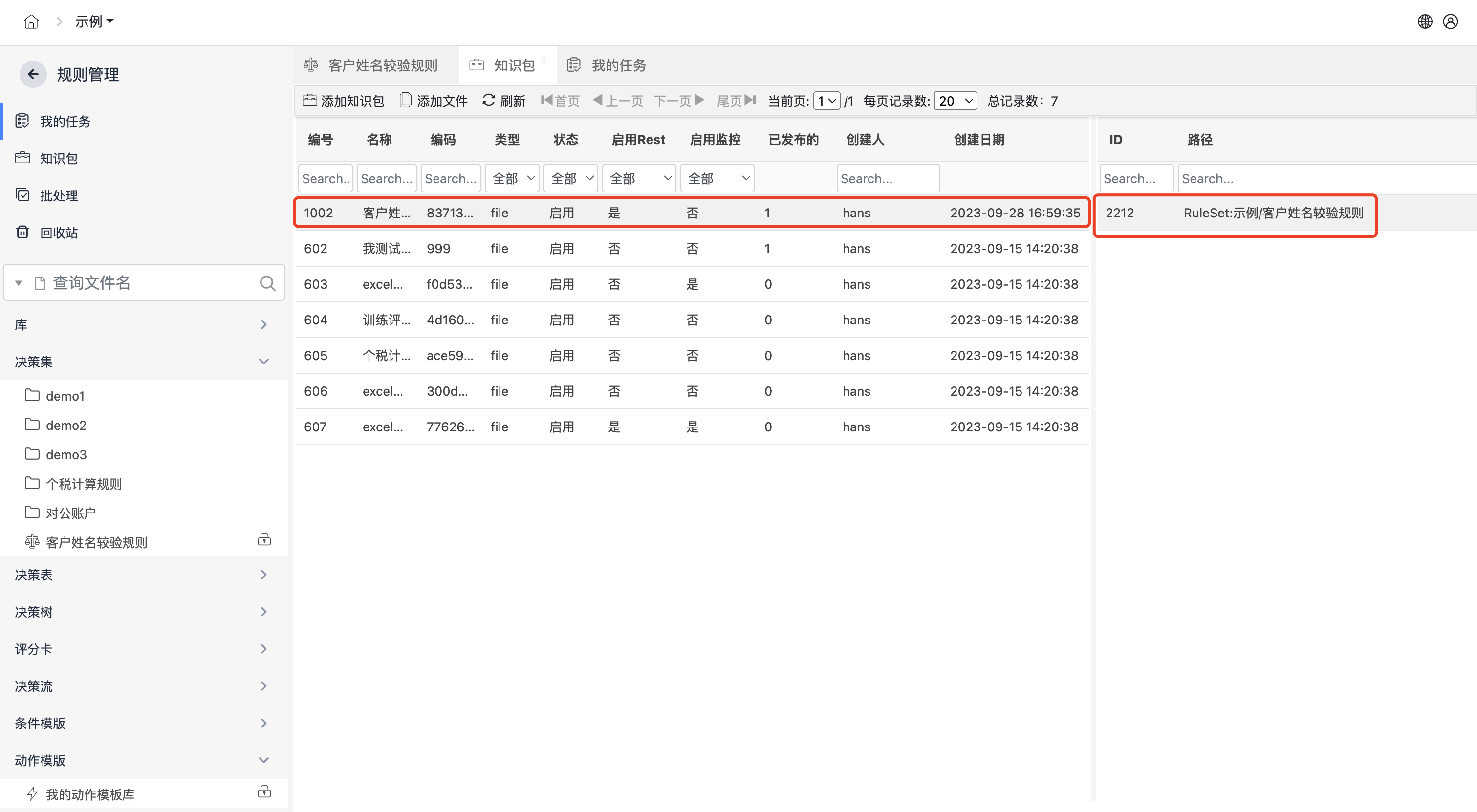Click lock icon beside 我的动作模板库
The image size is (1477, 812).
point(264,792)
